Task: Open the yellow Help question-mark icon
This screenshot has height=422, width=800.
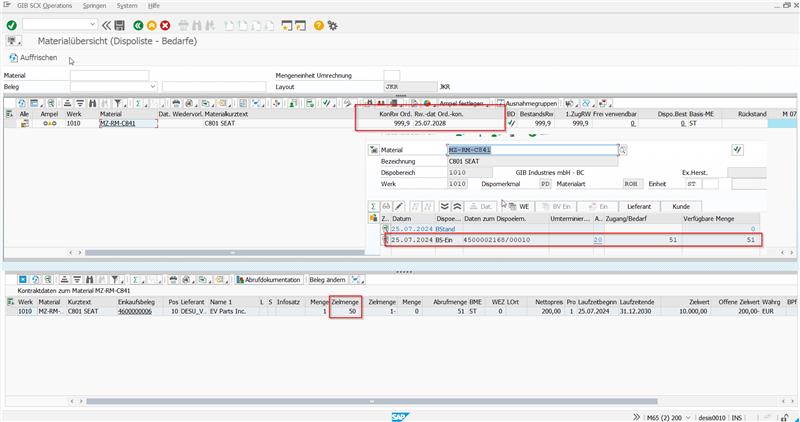Action: (x=319, y=24)
